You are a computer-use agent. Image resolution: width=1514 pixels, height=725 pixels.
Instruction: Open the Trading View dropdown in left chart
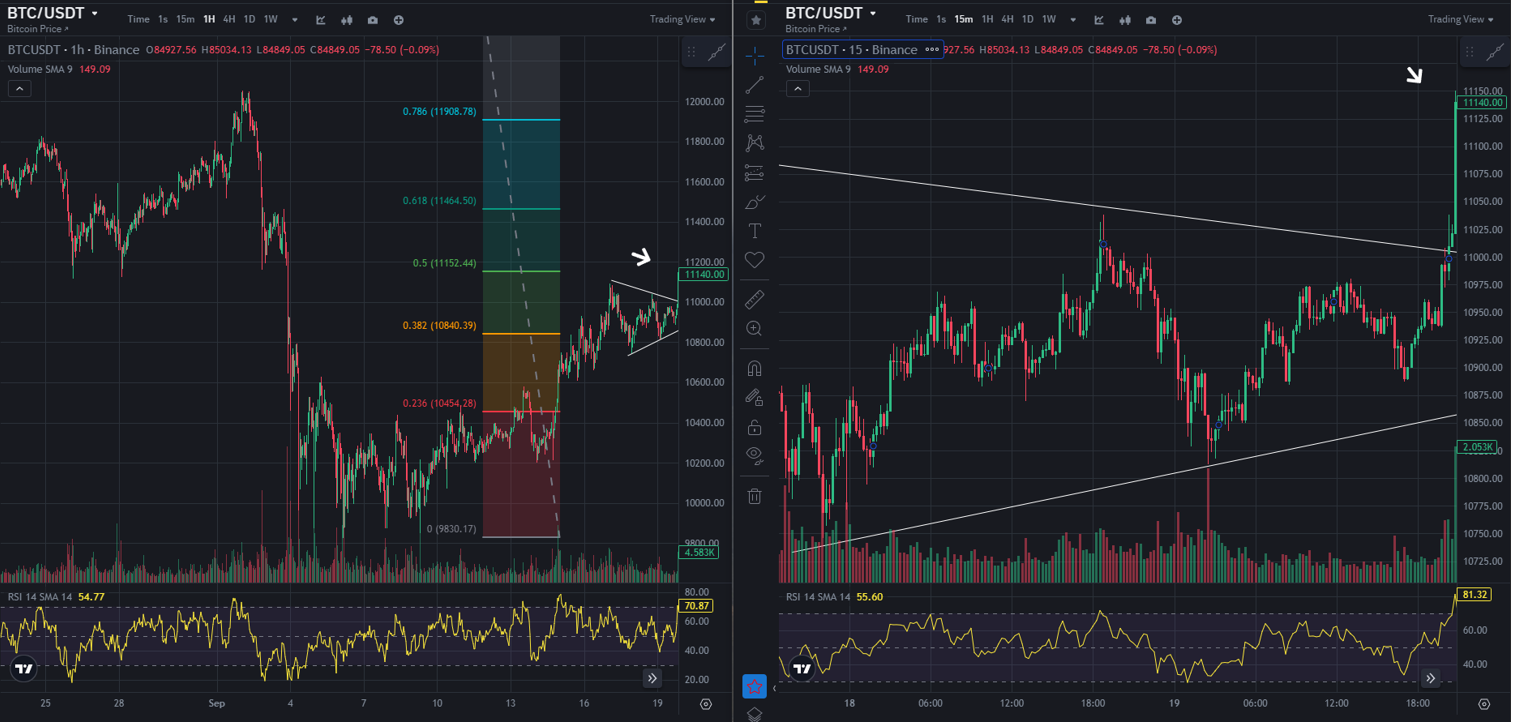(683, 19)
